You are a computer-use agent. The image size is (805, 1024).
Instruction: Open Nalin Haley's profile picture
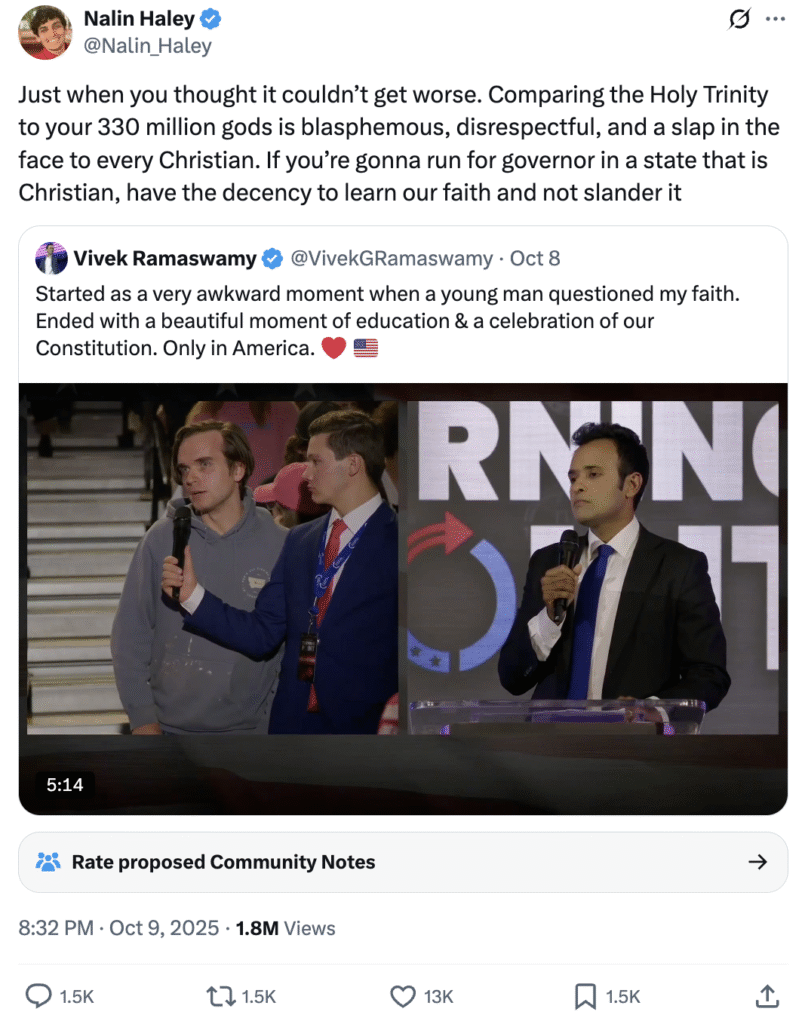(44, 33)
